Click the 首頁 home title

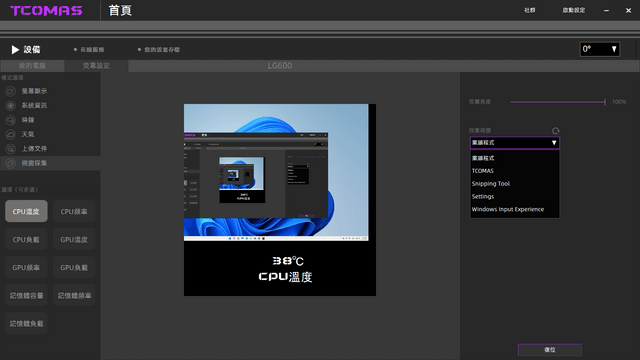coord(120,11)
